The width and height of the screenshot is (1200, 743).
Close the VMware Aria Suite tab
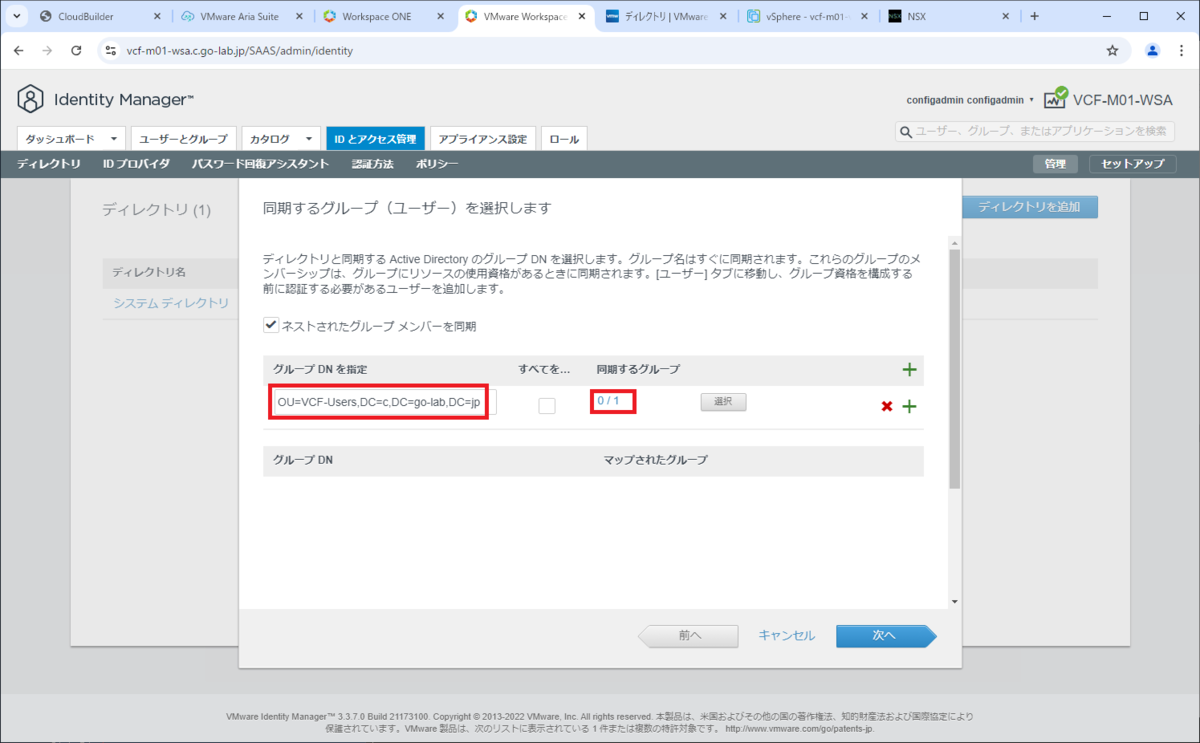[300, 16]
